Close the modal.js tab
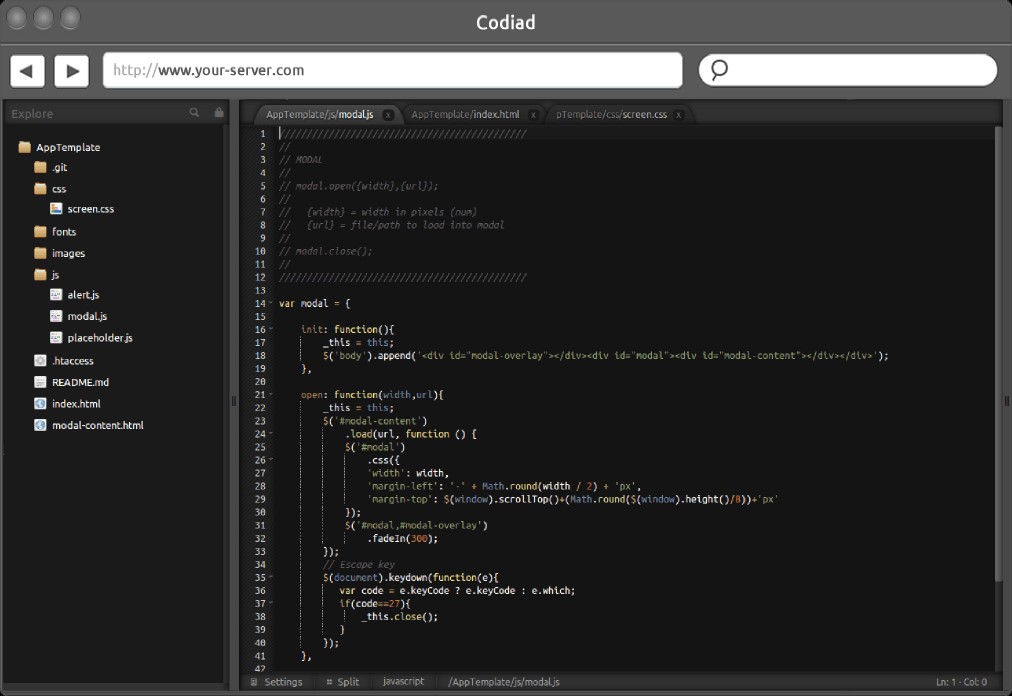 pyautogui.click(x=389, y=114)
